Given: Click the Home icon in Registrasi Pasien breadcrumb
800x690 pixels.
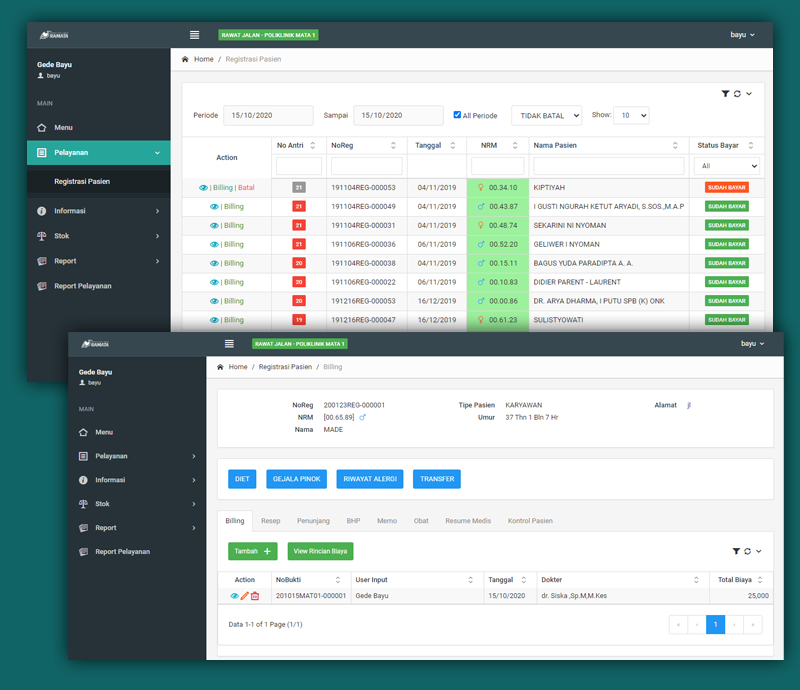Looking at the screenshot, I should point(186,60).
